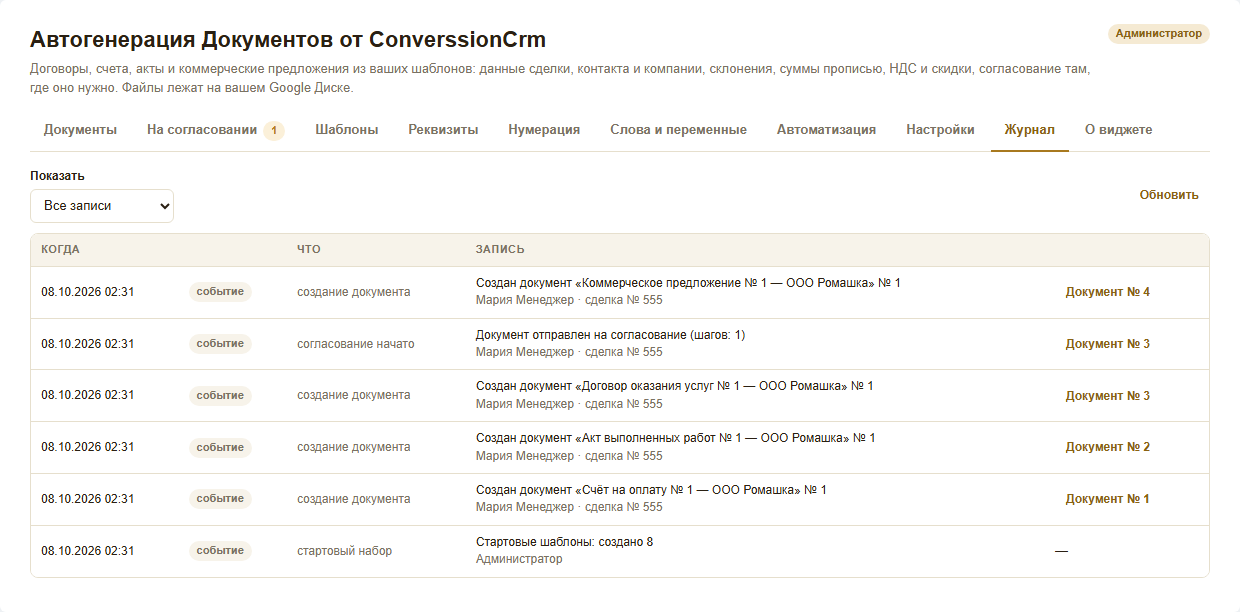Switch to the Автоматизация tab
The width and height of the screenshot is (1240, 612).
(x=826, y=130)
